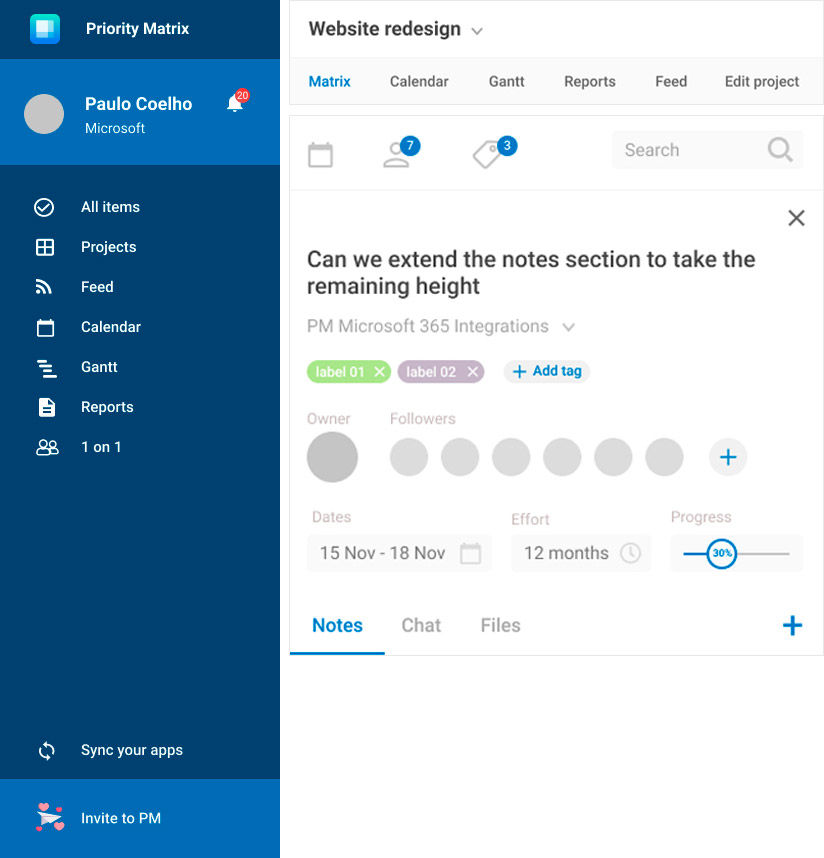Remove the label 02 tag

pyautogui.click(x=472, y=372)
